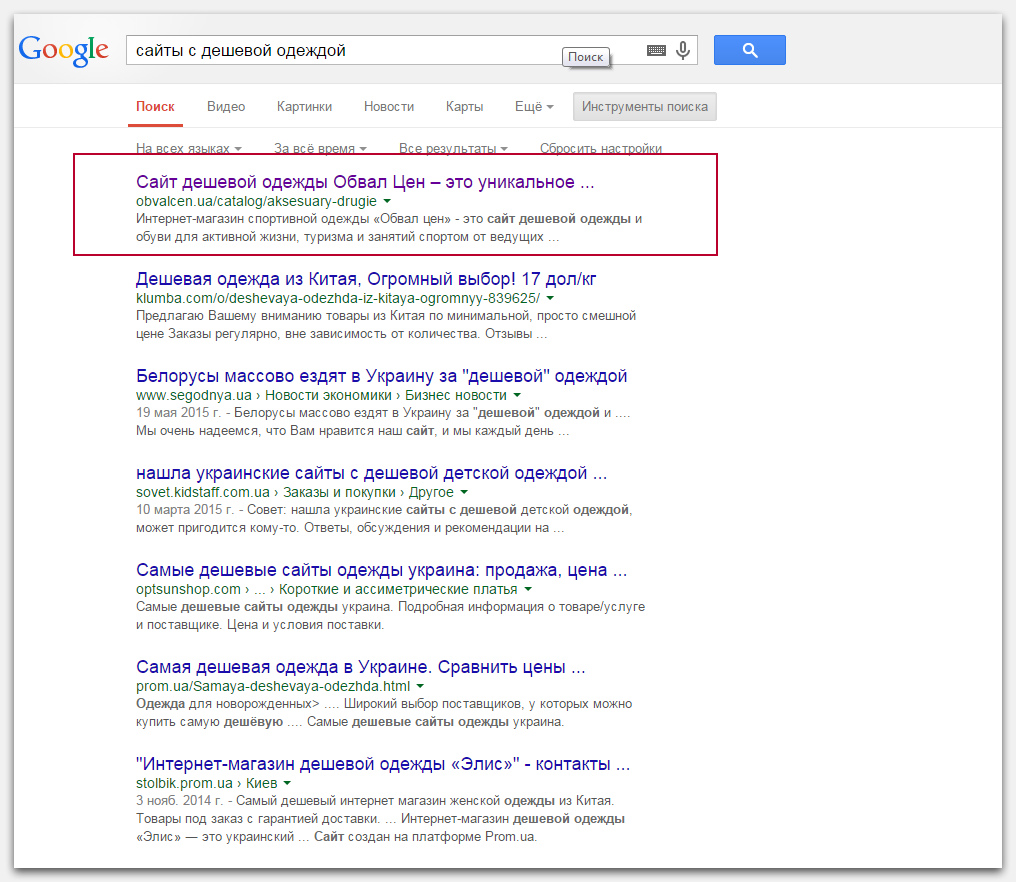This screenshot has width=1016, height=882.
Task: Click snippet text dated 19 мая 2015
Action: (x=383, y=422)
